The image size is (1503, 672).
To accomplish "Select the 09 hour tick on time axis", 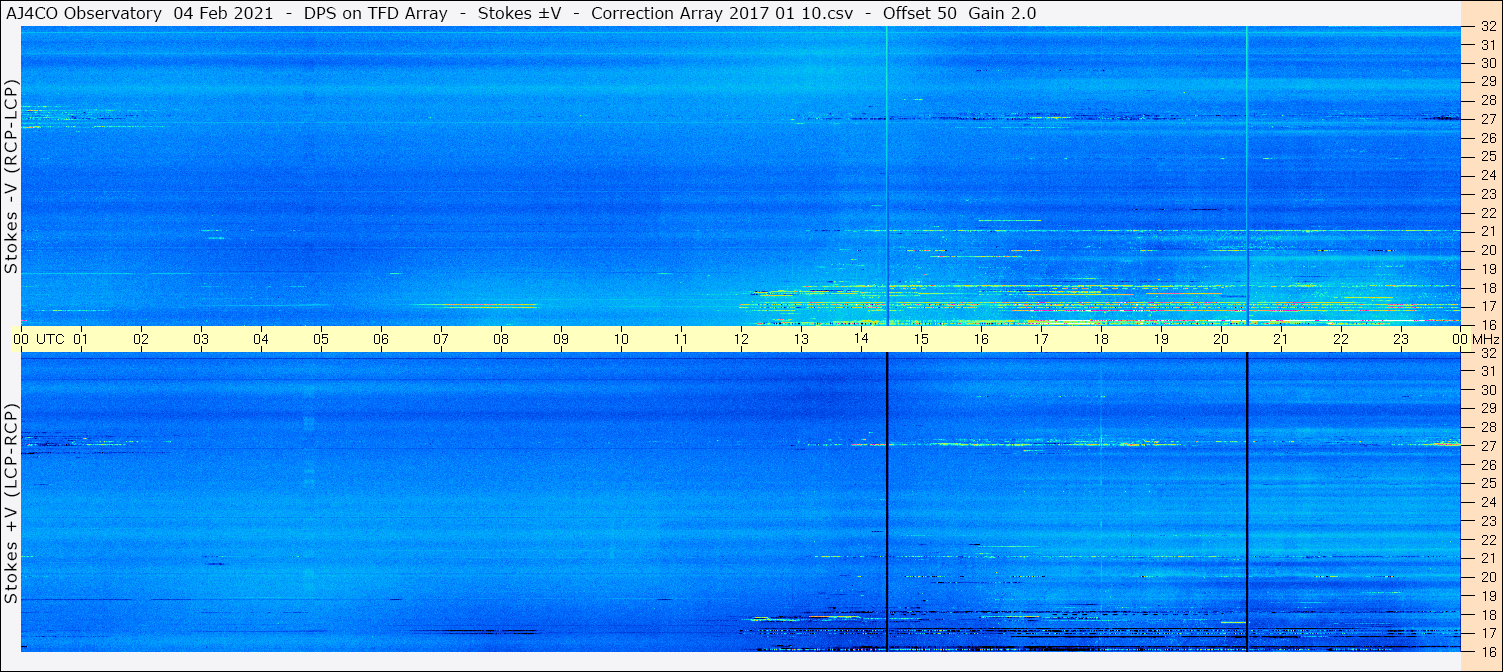I will (x=561, y=339).
